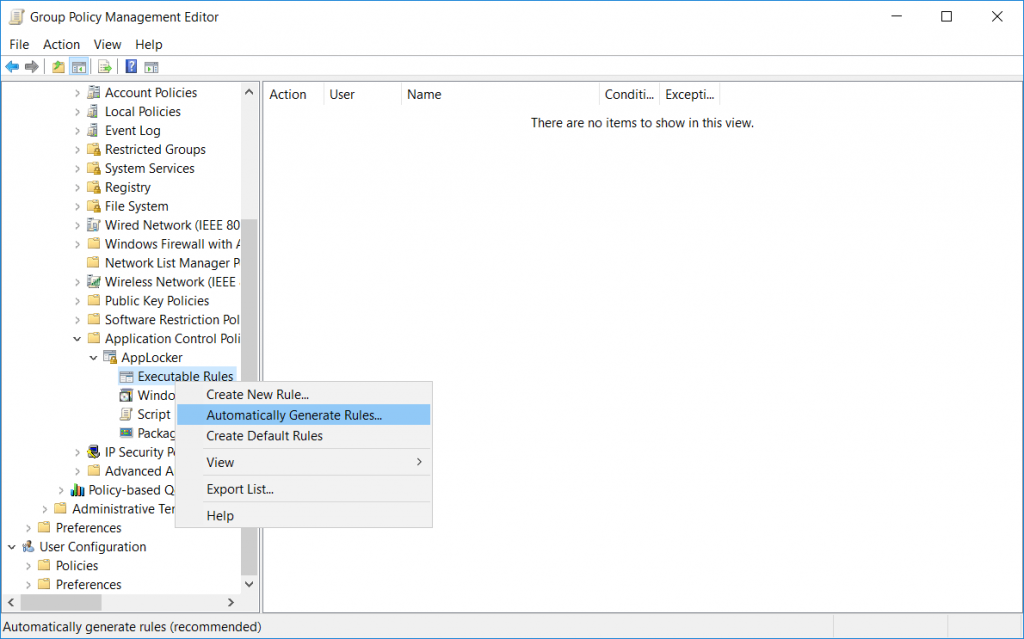Image resolution: width=1024 pixels, height=639 pixels.
Task: Open the blue Help question mark icon
Action: pyautogui.click(x=131, y=67)
